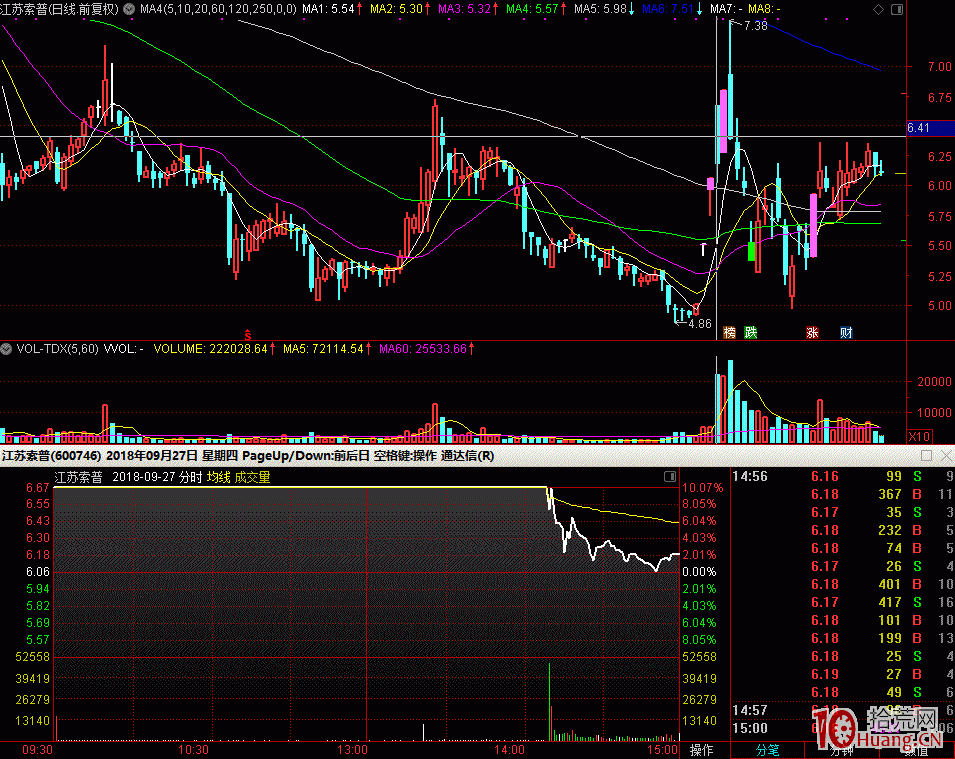Screen dimensions: 955x759
Task: Click the small red marker below the K-line chart
Action: pyautogui.click(x=248, y=333)
